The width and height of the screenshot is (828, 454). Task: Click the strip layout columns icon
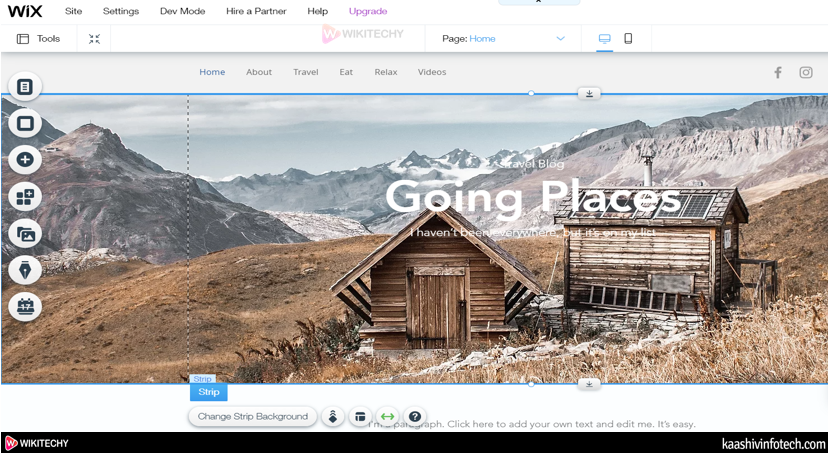(x=360, y=417)
